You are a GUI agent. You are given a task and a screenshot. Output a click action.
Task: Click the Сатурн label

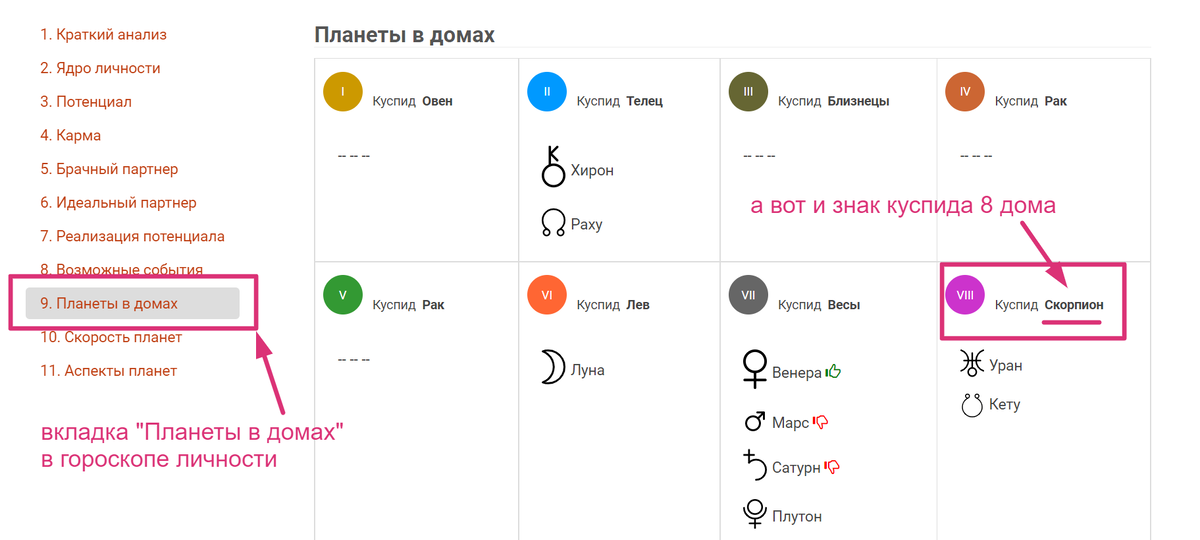click(x=796, y=468)
